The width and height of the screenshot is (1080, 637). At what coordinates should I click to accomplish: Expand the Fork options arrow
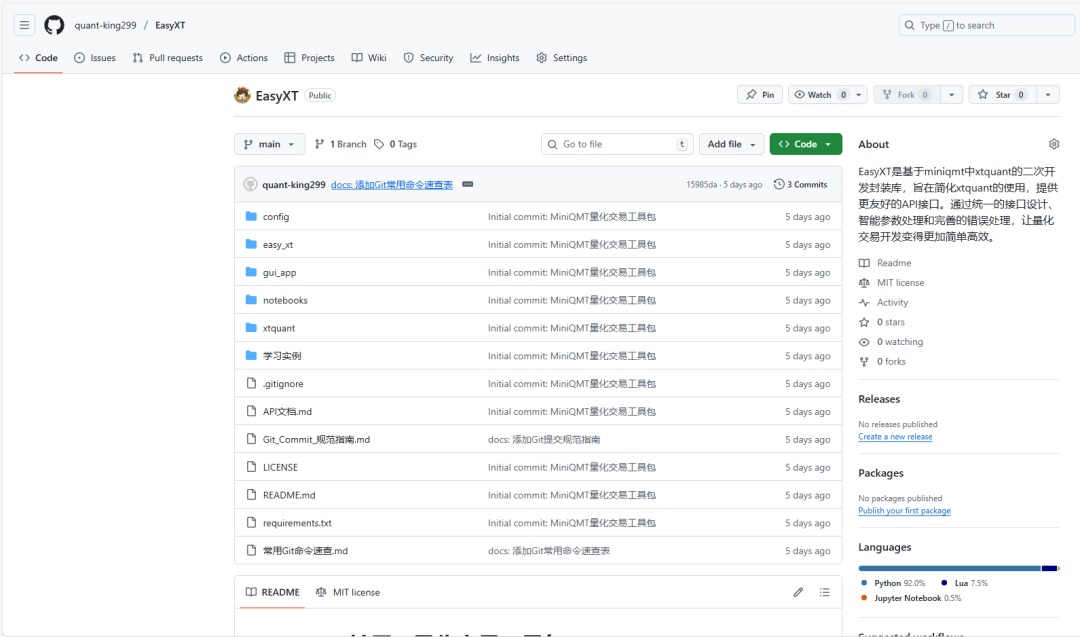click(951, 95)
